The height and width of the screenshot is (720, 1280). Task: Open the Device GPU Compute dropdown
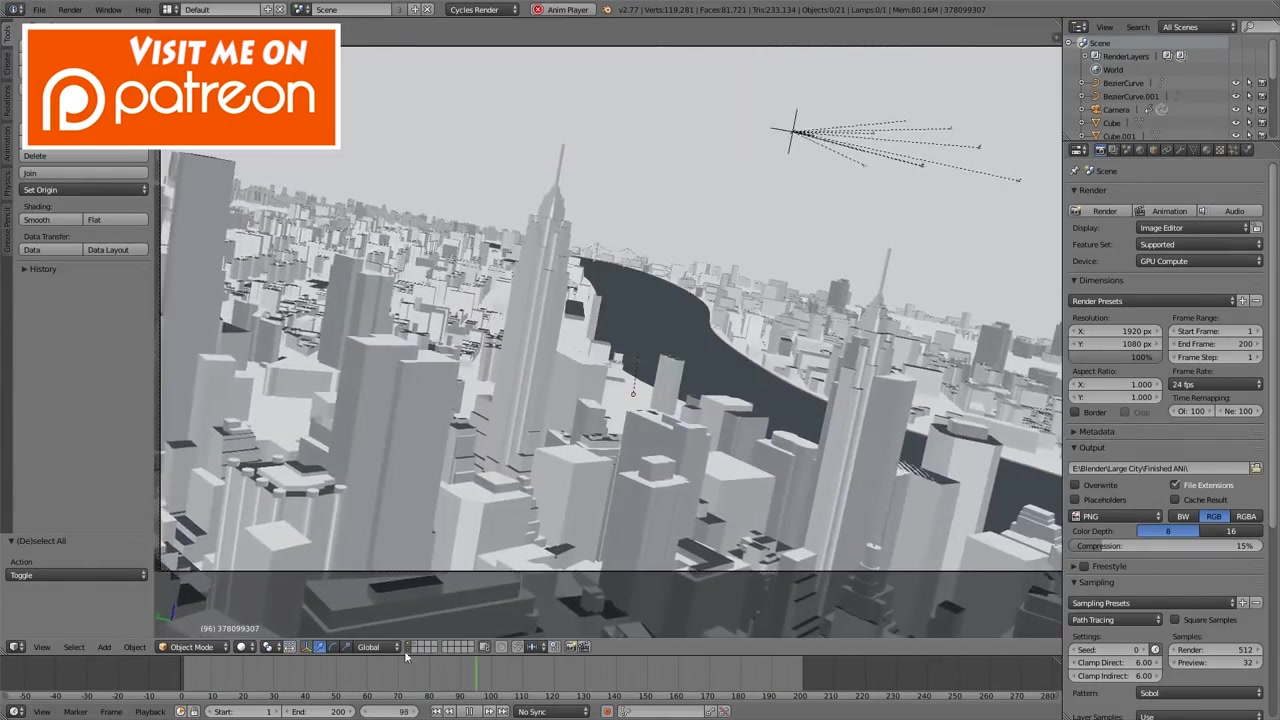tap(1200, 262)
